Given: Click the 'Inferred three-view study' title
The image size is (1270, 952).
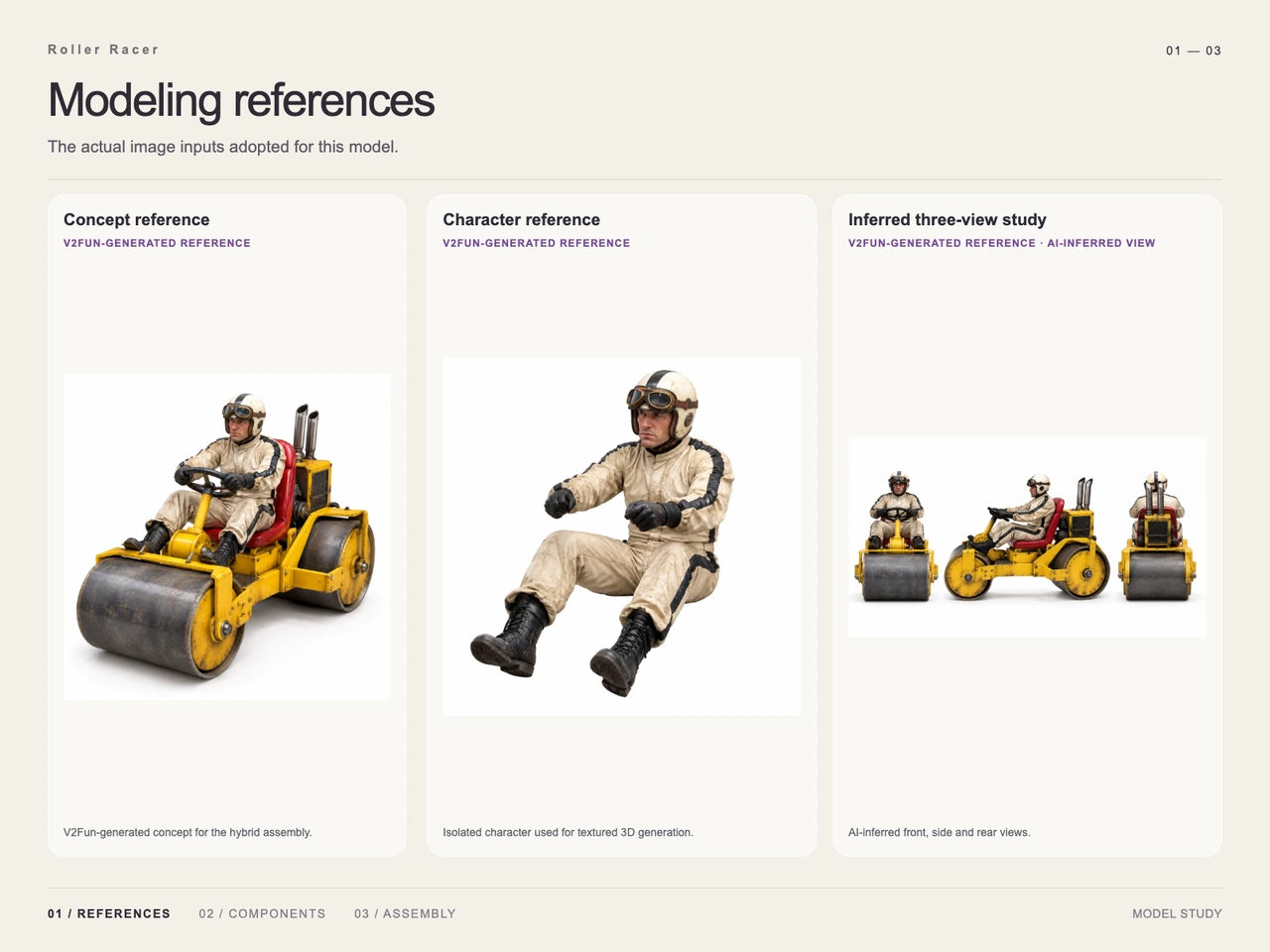Looking at the screenshot, I should coord(948,220).
